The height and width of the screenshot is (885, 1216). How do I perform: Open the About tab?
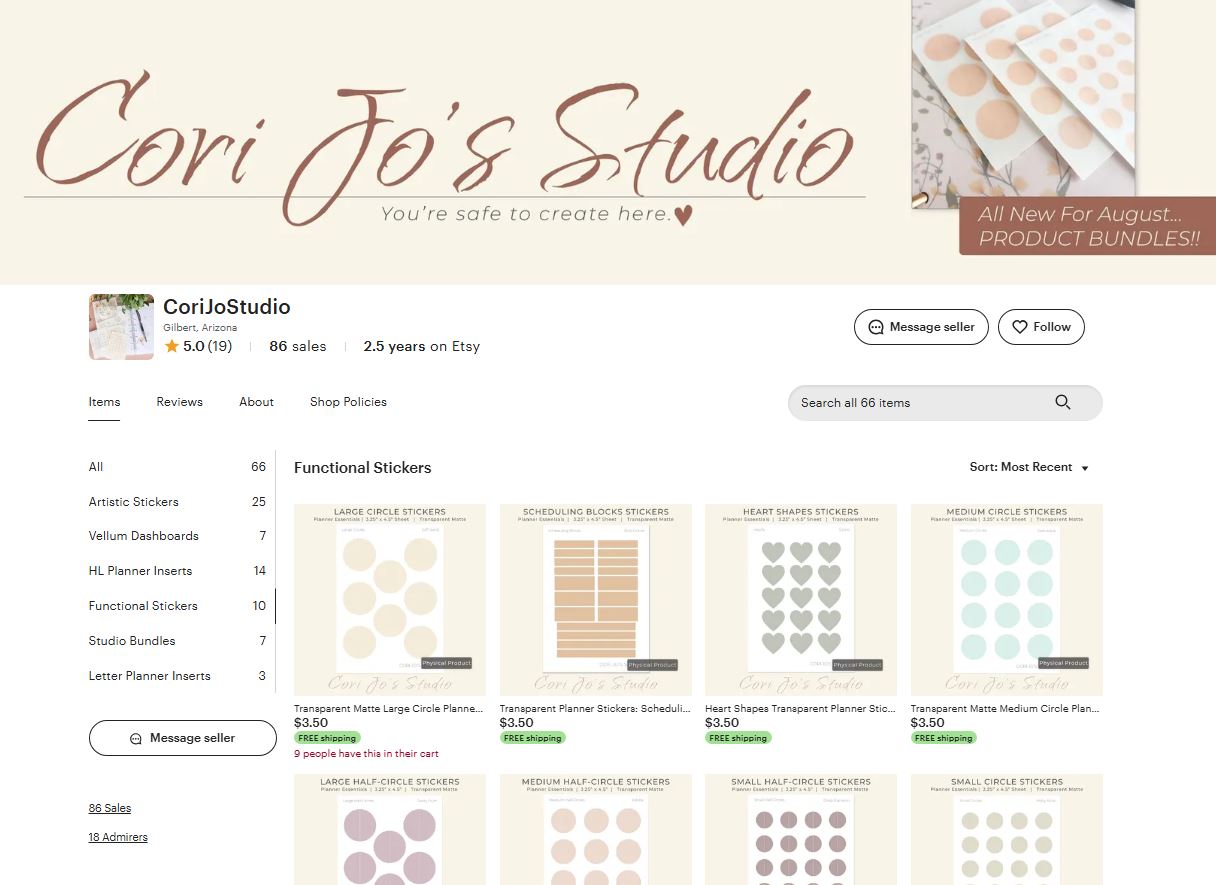coord(256,402)
